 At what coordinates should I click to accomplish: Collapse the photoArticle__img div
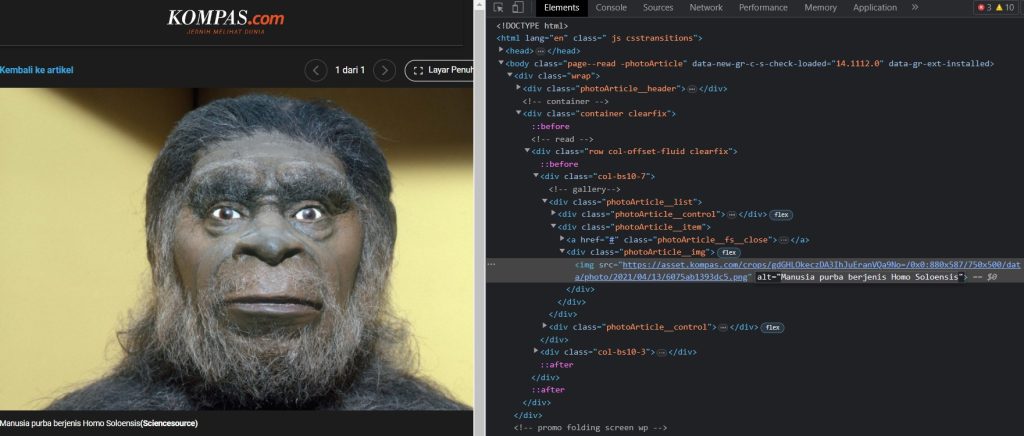(562, 252)
